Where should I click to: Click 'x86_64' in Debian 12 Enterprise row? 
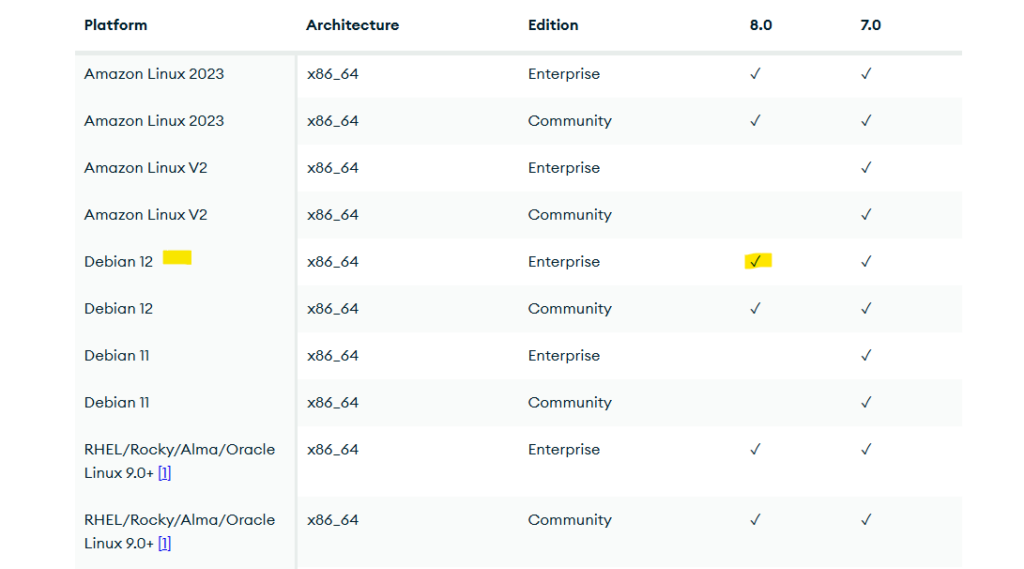[x=333, y=263]
